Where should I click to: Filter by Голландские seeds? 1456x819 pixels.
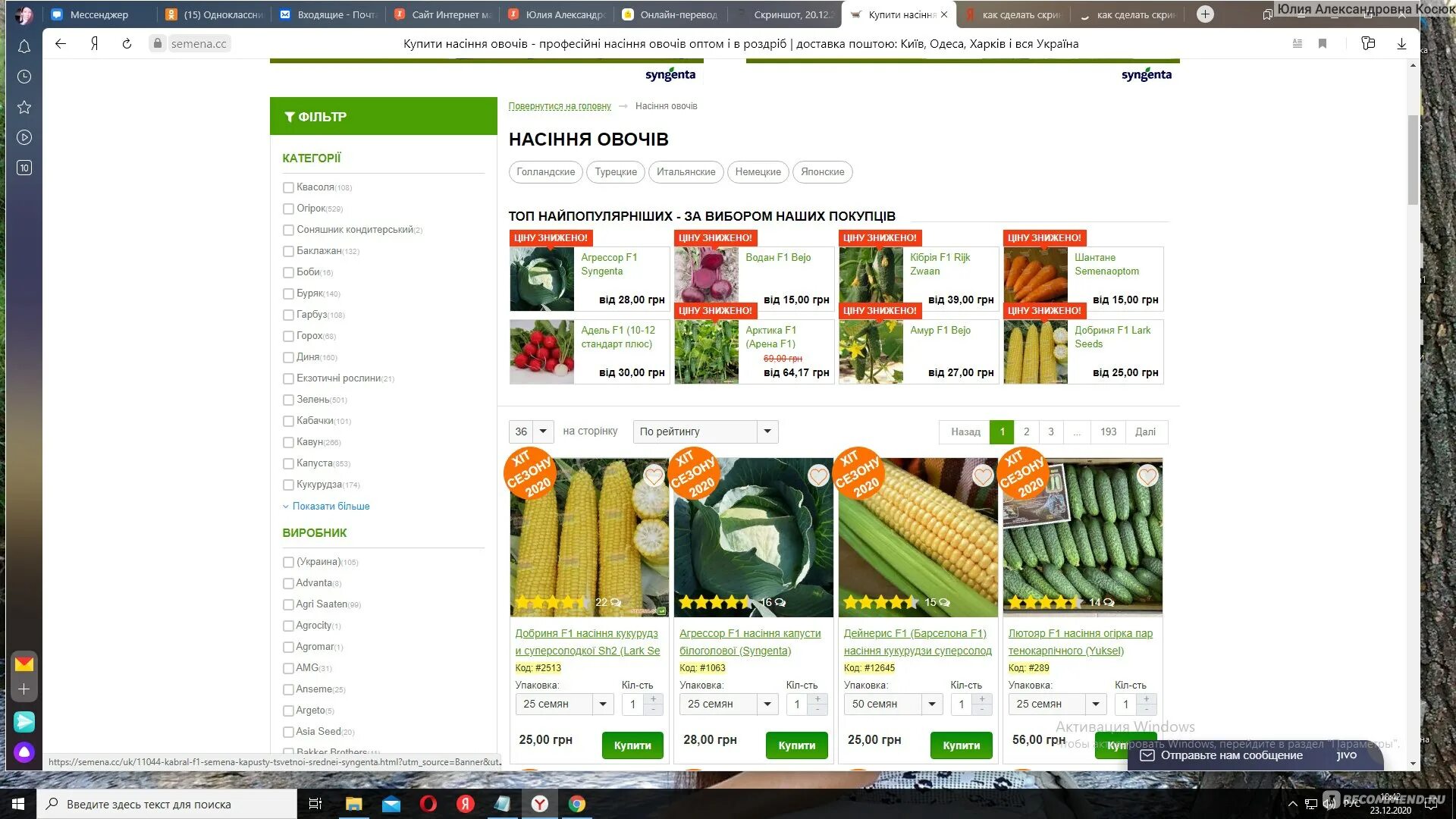546,172
